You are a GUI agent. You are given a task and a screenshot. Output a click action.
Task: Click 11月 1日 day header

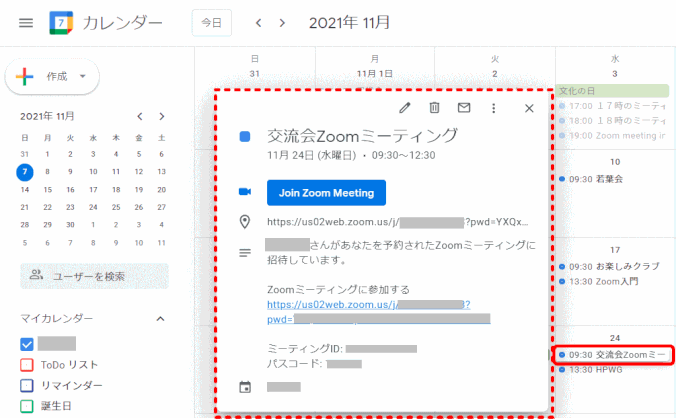[375, 74]
